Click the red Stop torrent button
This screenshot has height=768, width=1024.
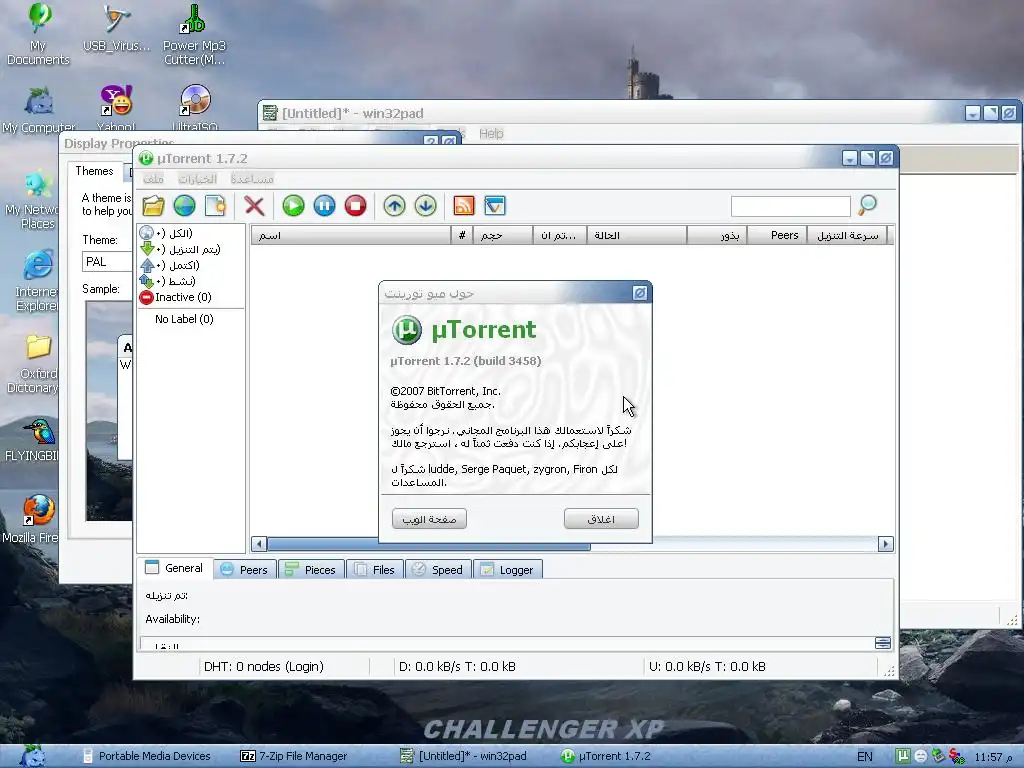point(355,206)
